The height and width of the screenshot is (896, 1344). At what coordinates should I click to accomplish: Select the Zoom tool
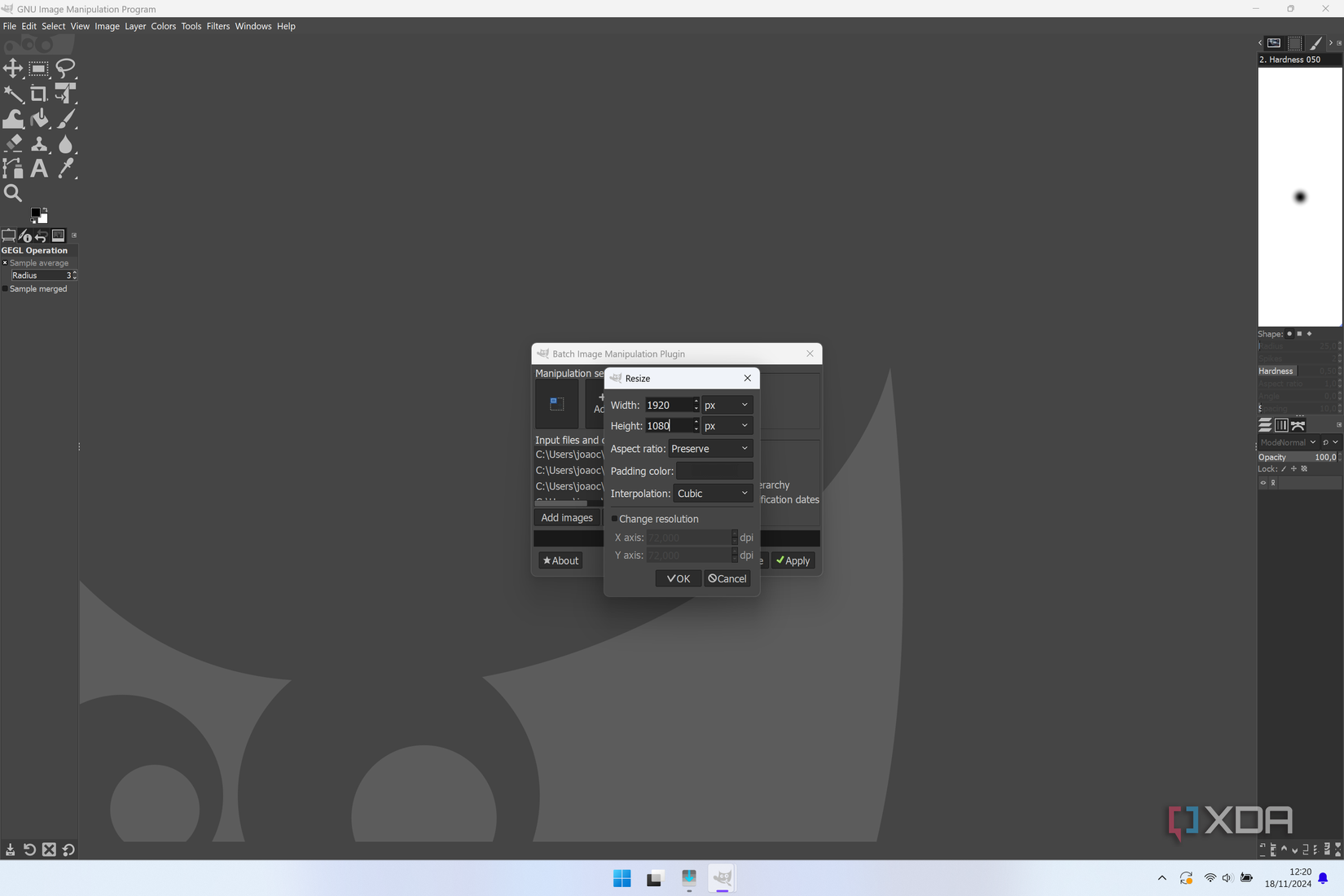click(13, 194)
